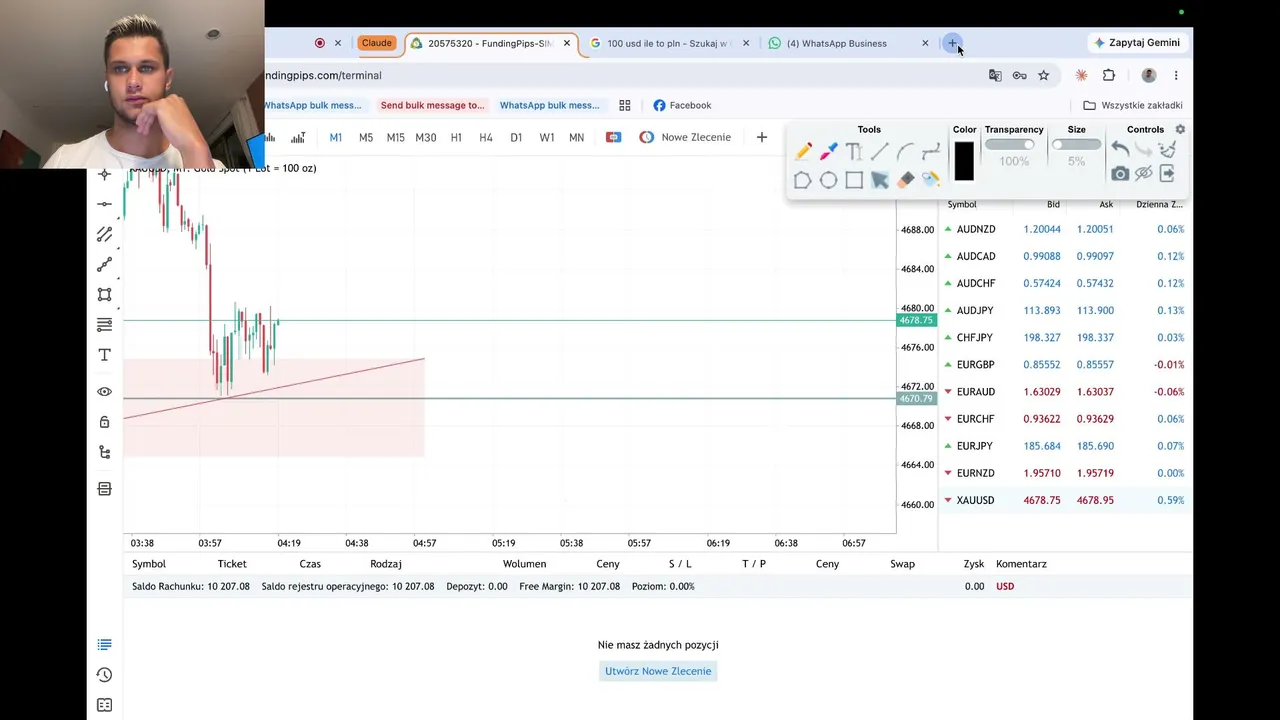This screenshot has width=1280, height=720.
Task: Select AUDNZD symbol in market watch
Action: point(975,229)
